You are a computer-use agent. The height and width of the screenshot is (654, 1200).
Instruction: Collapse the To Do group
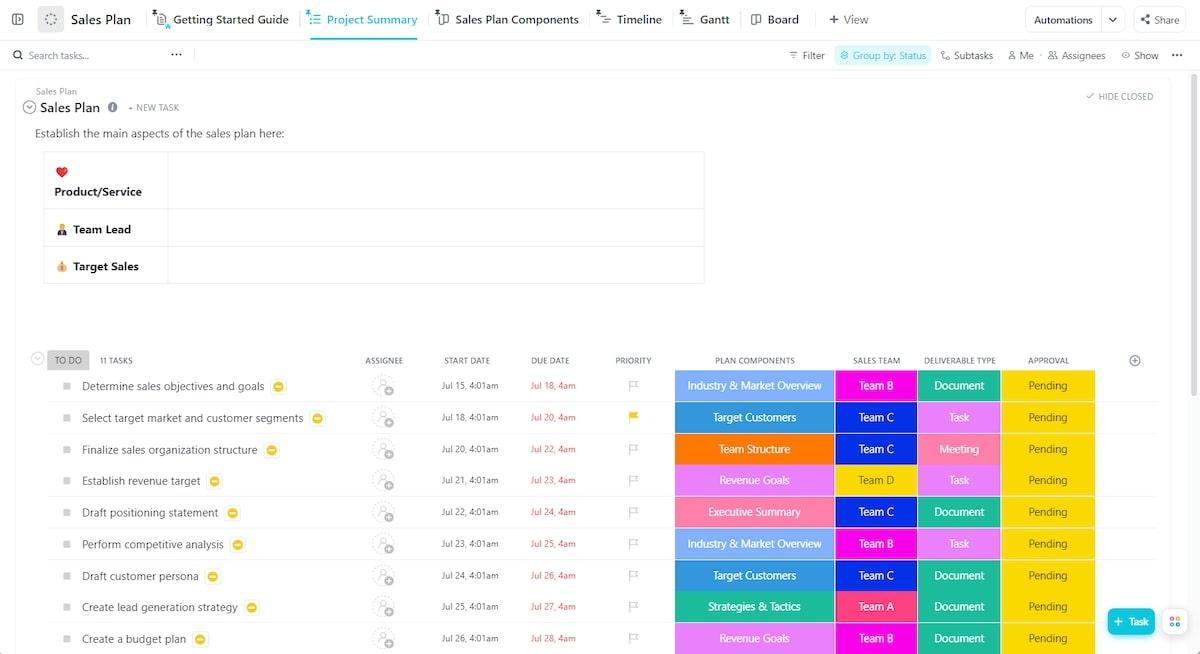click(x=38, y=359)
